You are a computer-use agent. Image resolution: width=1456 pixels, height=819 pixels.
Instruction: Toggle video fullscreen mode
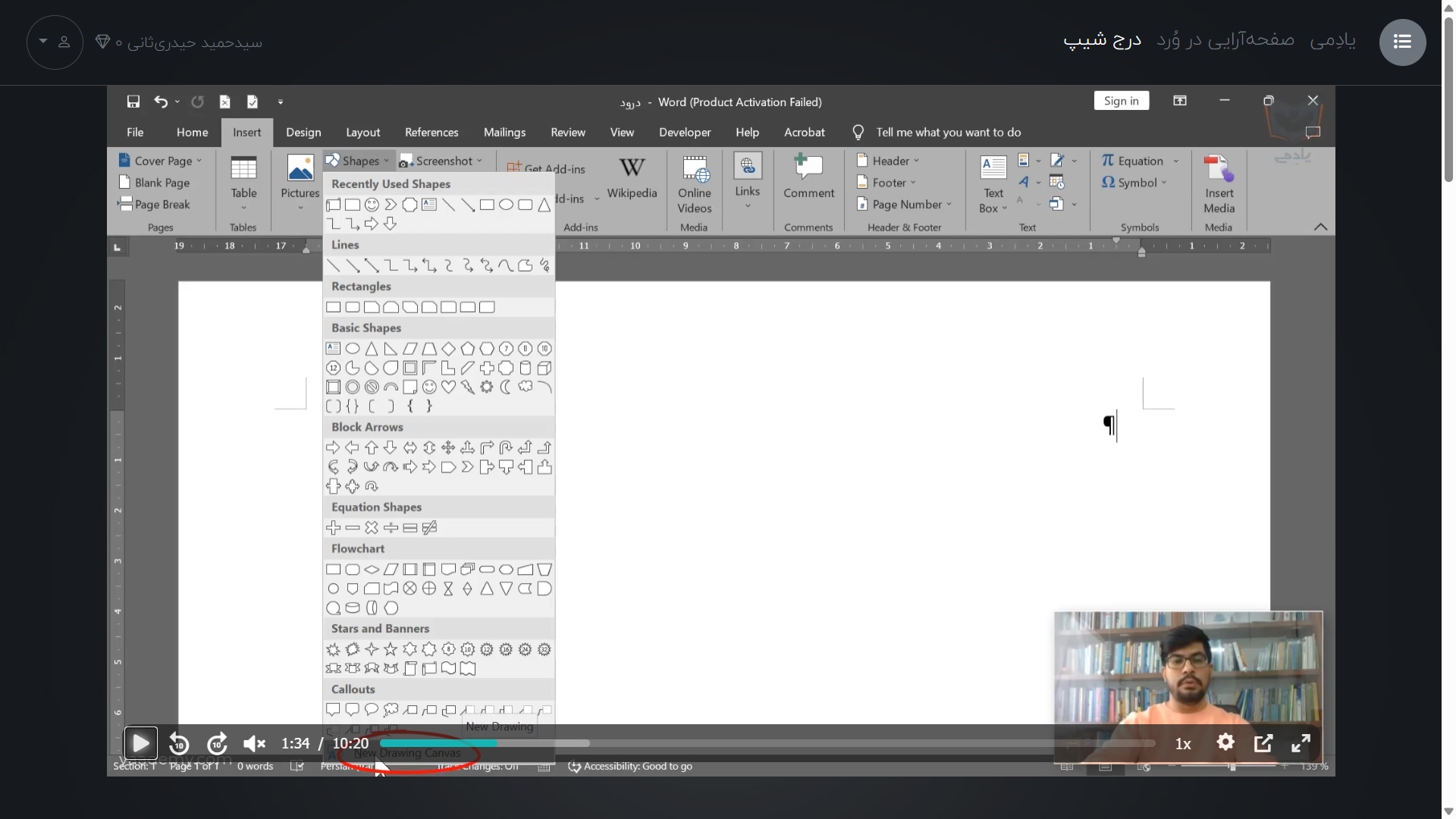(1300, 743)
